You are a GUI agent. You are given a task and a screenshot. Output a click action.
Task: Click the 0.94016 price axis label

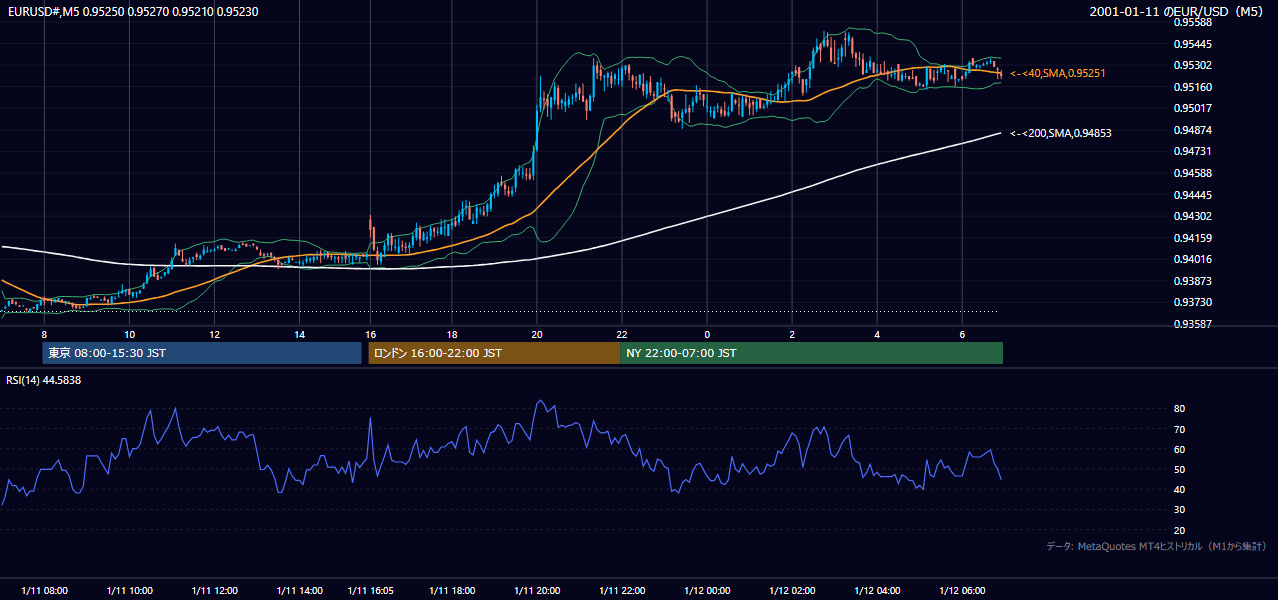point(1193,259)
